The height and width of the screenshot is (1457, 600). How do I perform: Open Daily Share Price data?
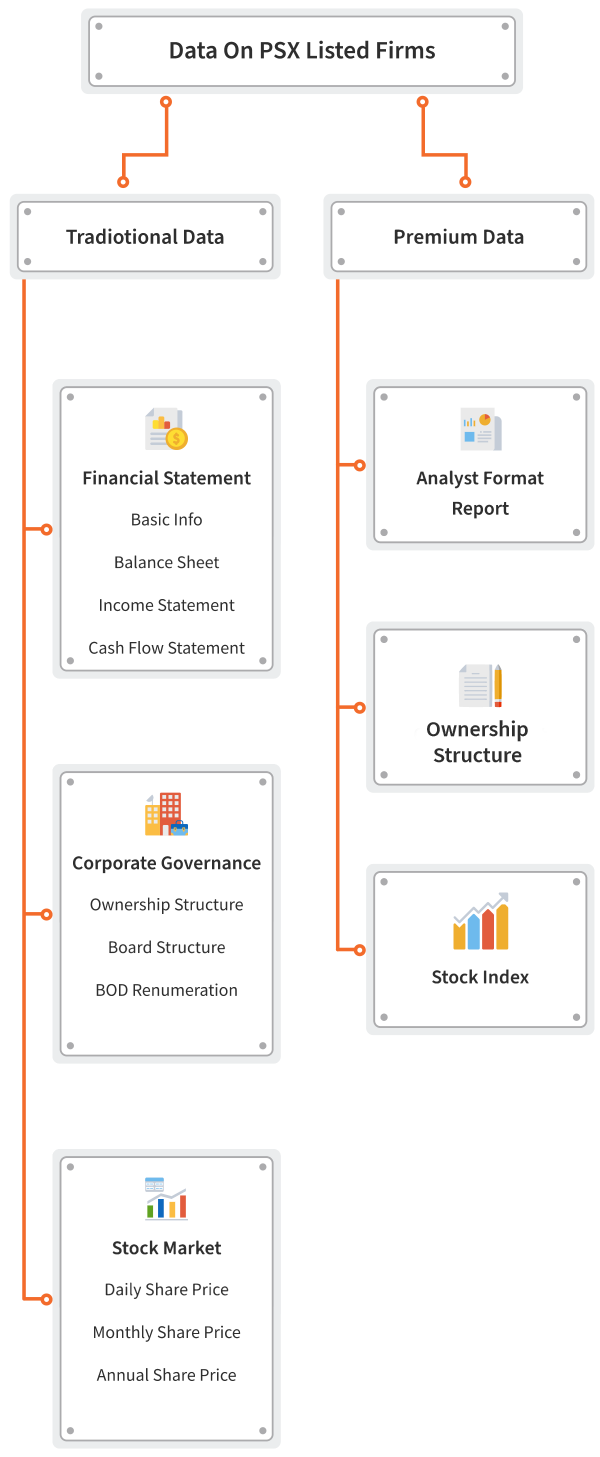pyautogui.click(x=166, y=1290)
